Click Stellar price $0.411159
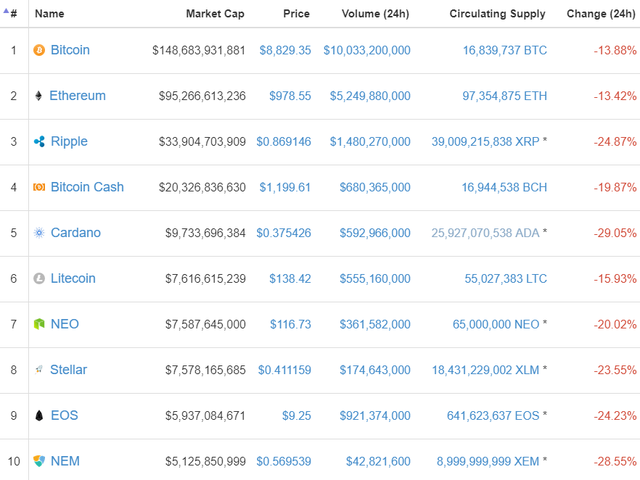The height and width of the screenshot is (480, 640). pyautogui.click(x=284, y=370)
